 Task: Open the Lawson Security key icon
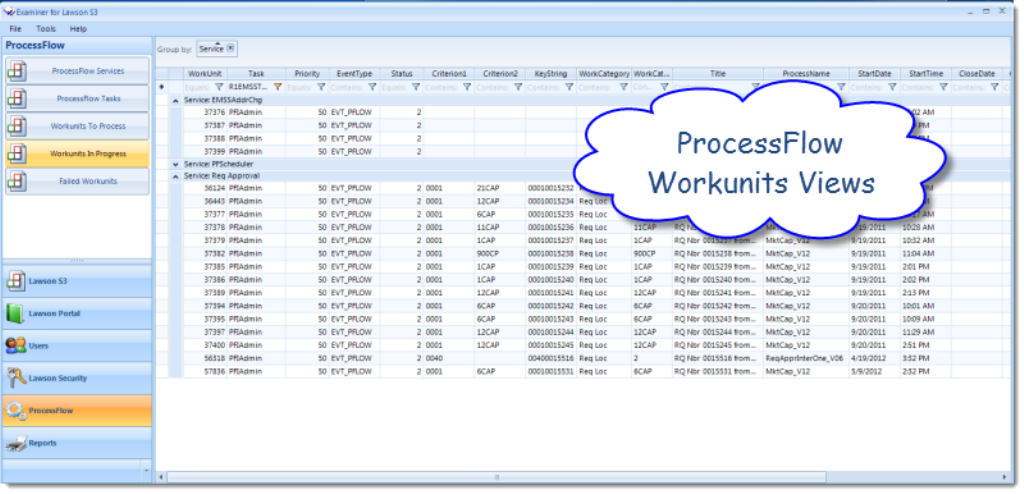16,378
